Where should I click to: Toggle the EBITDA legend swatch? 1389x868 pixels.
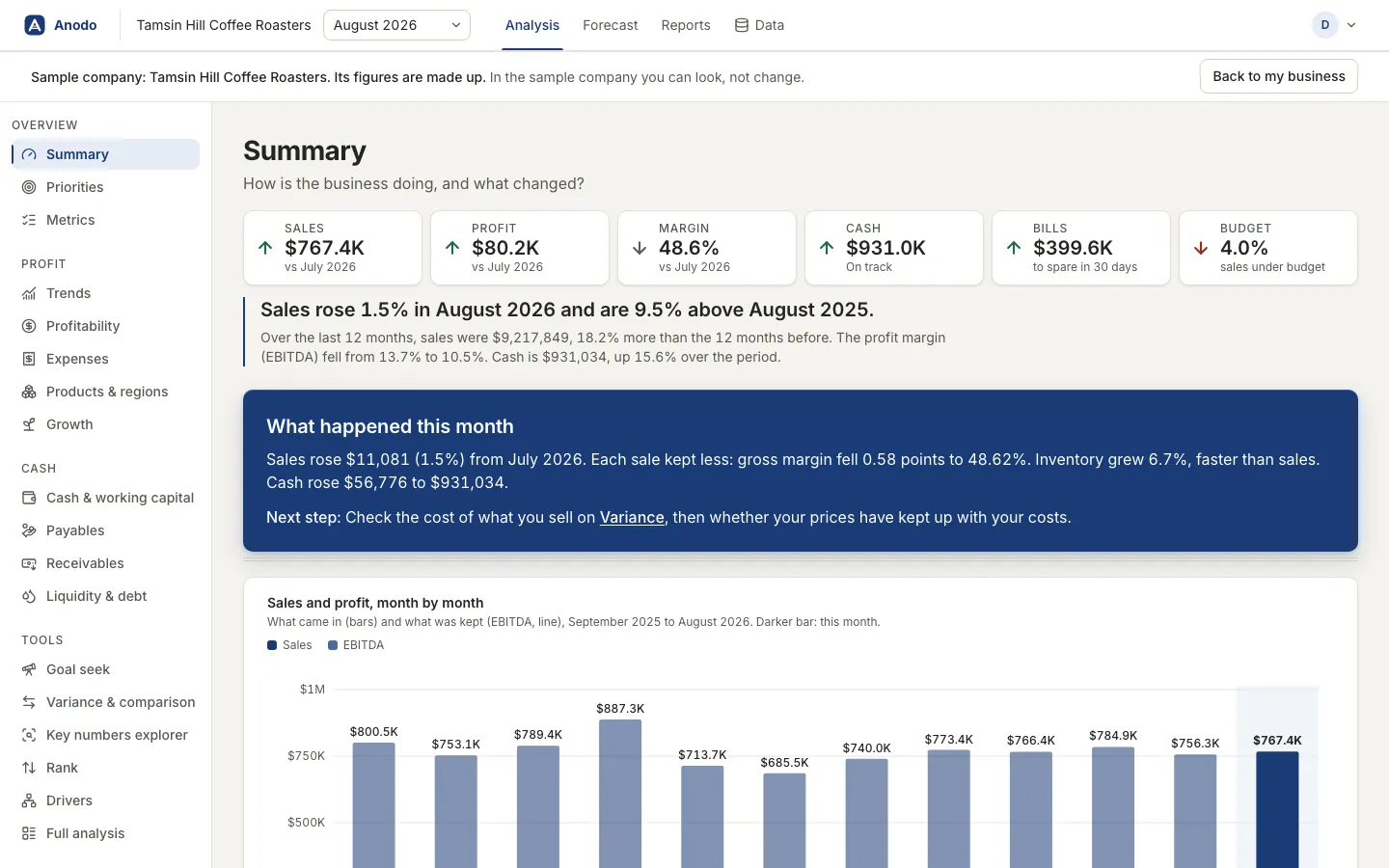point(333,645)
